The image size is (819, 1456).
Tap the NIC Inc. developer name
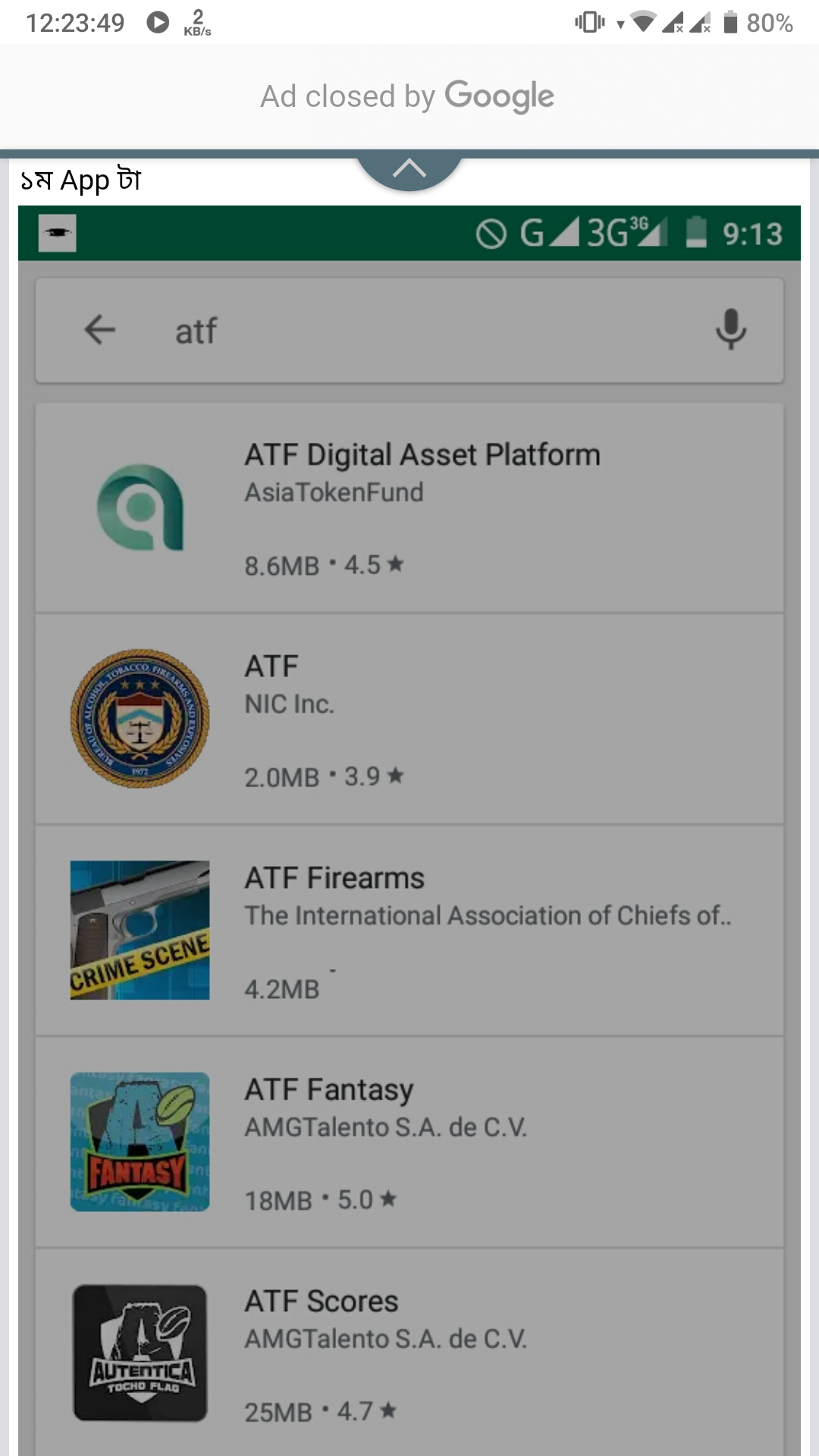pos(289,704)
